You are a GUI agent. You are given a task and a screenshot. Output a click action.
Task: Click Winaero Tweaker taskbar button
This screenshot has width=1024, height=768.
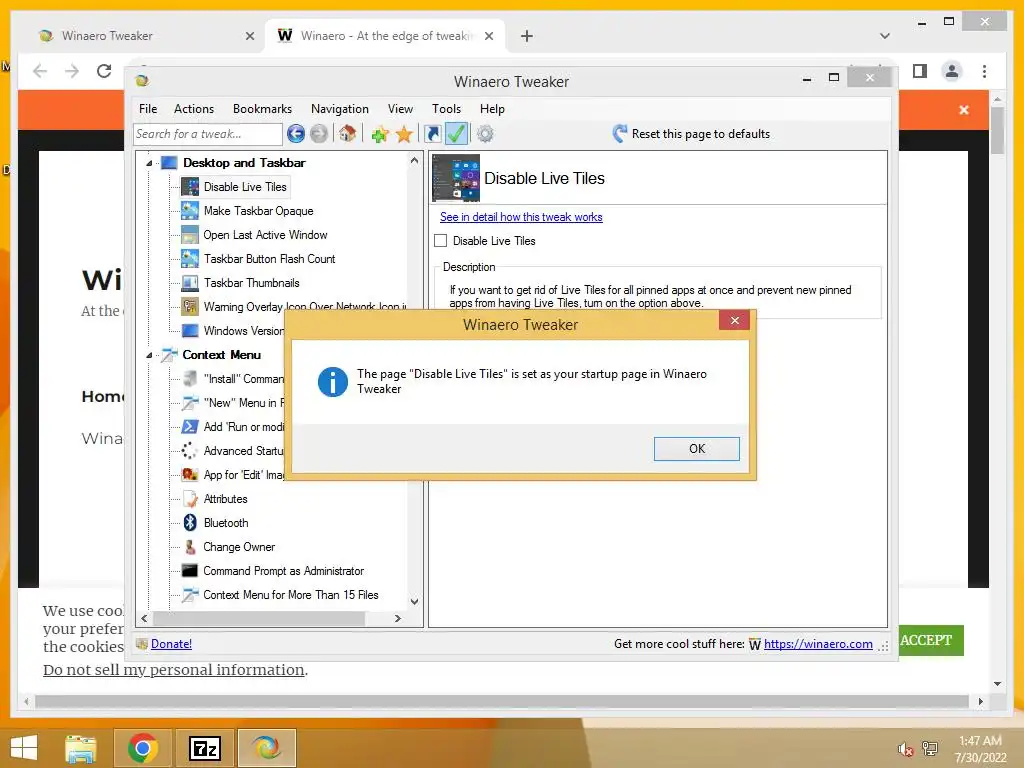(266, 748)
